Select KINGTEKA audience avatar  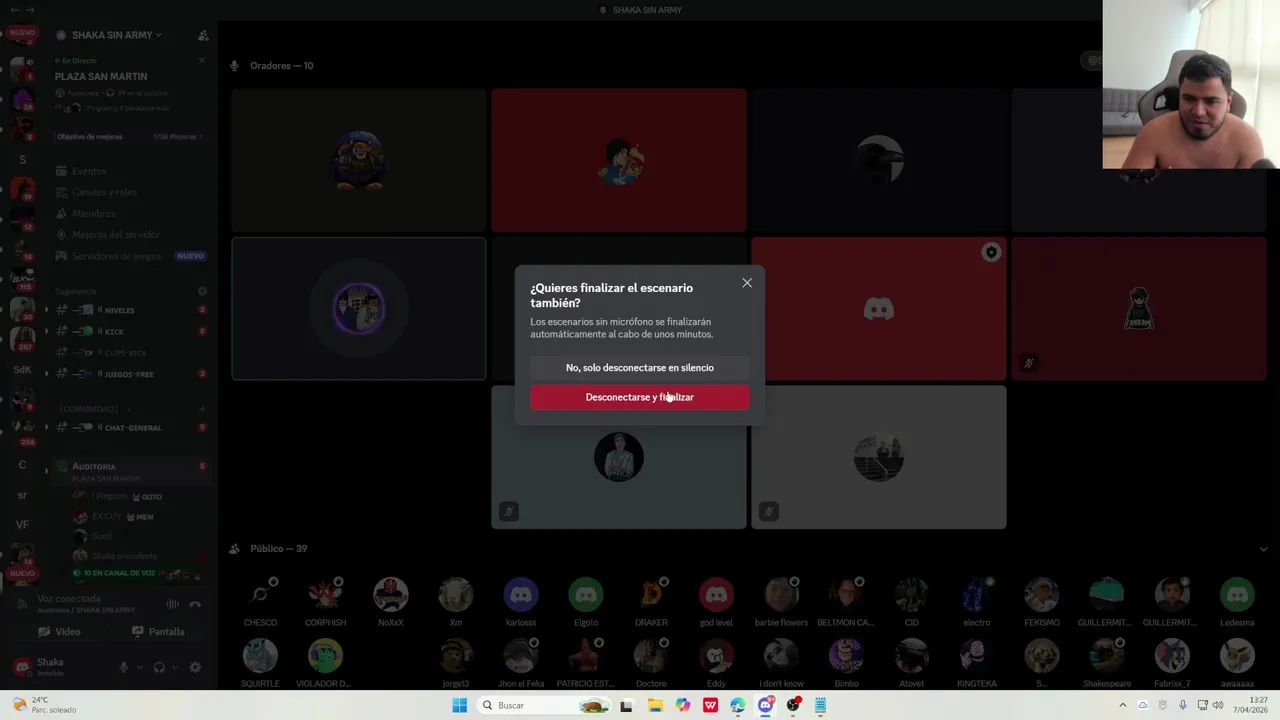[x=976, y=656]
